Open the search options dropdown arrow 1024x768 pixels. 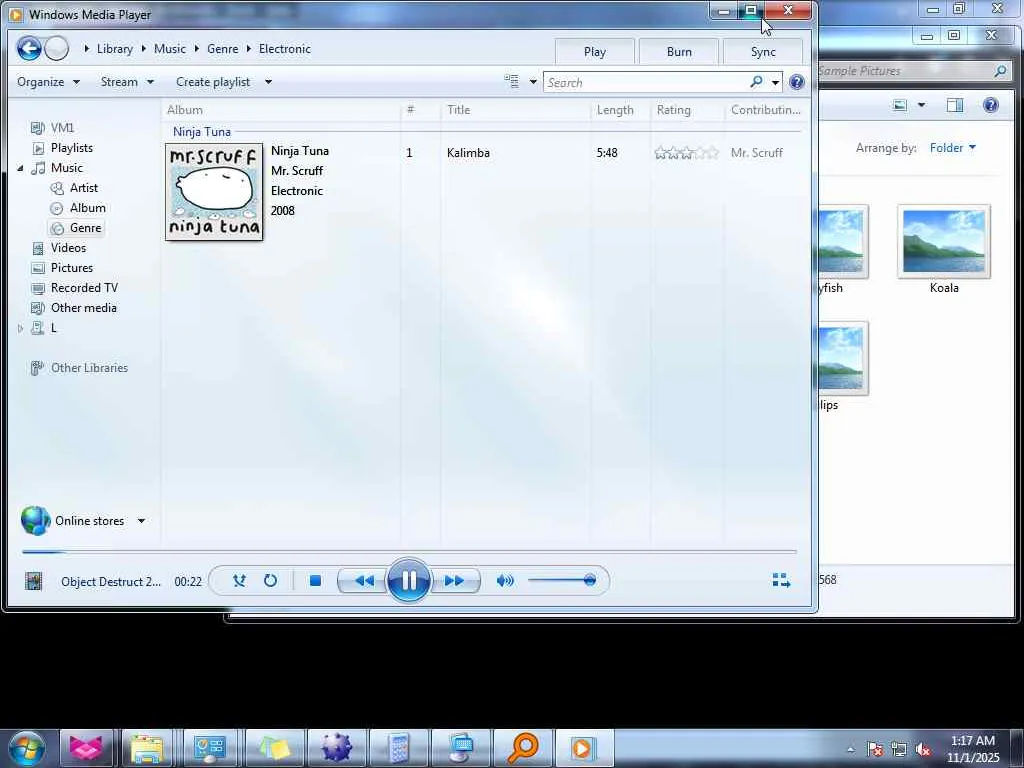[x=775, y=82]
